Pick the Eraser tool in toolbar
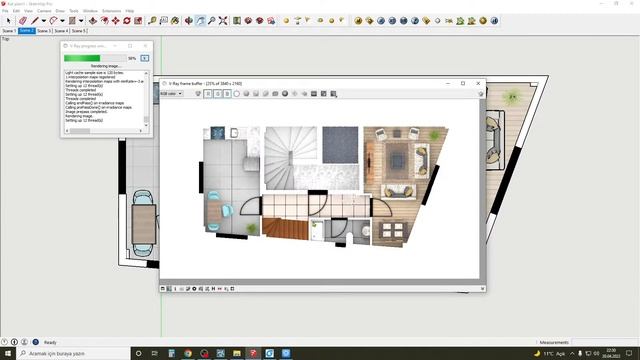 (23, 20)
